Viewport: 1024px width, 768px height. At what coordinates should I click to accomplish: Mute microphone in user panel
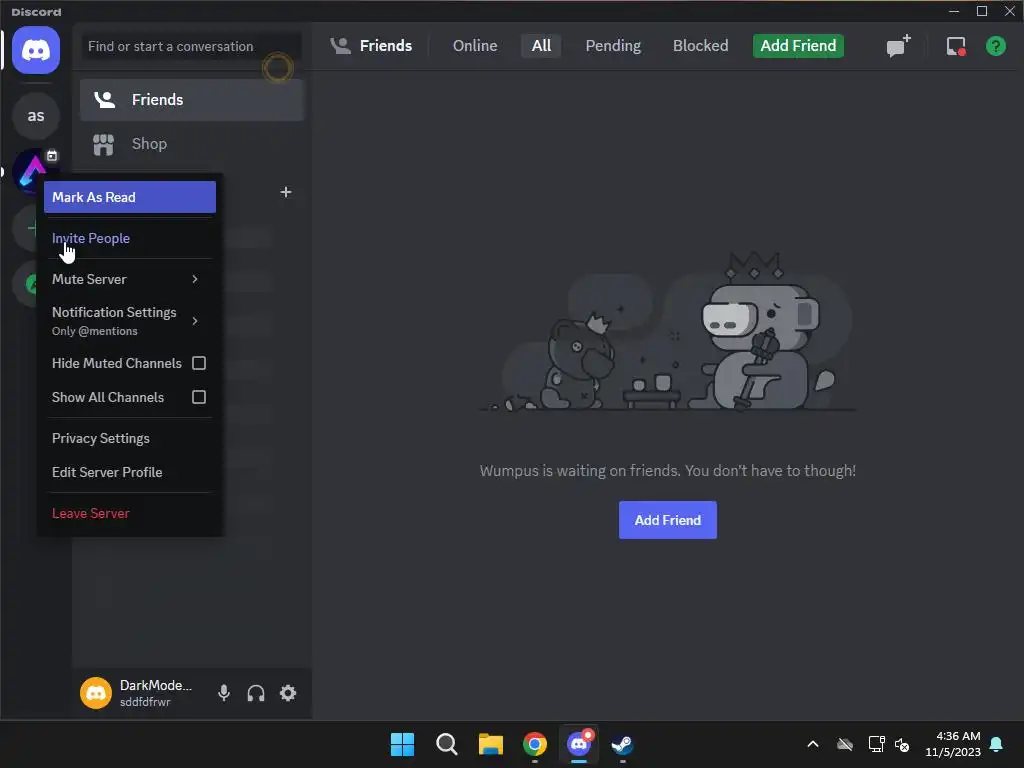224,693
